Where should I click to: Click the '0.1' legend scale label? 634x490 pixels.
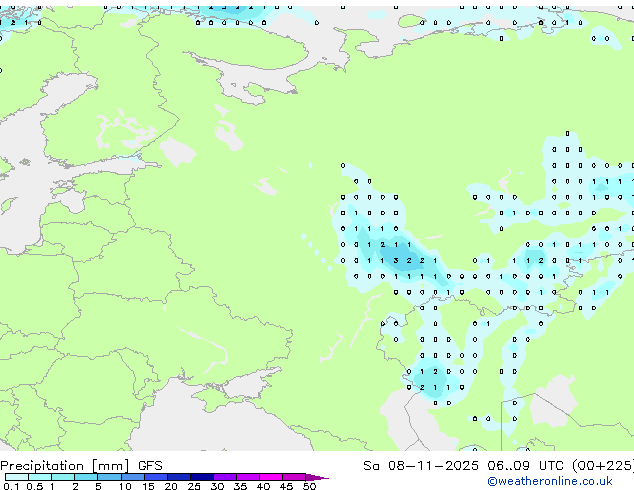point(11,486)
